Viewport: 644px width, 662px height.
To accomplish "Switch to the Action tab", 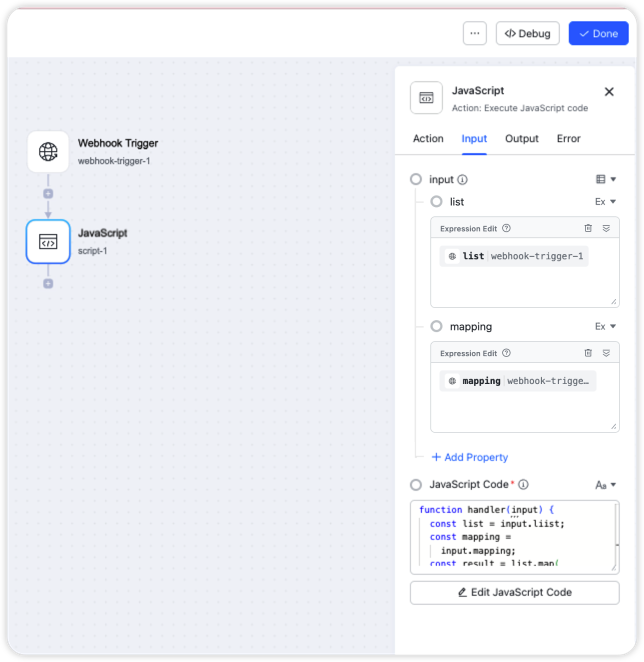I will click(x=428, y=139).
